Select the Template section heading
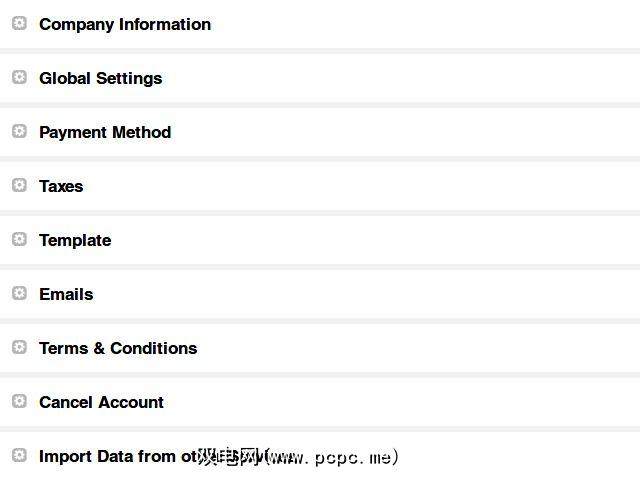The height and width of the screenshot is (480, 640). (x=75, y=240)
